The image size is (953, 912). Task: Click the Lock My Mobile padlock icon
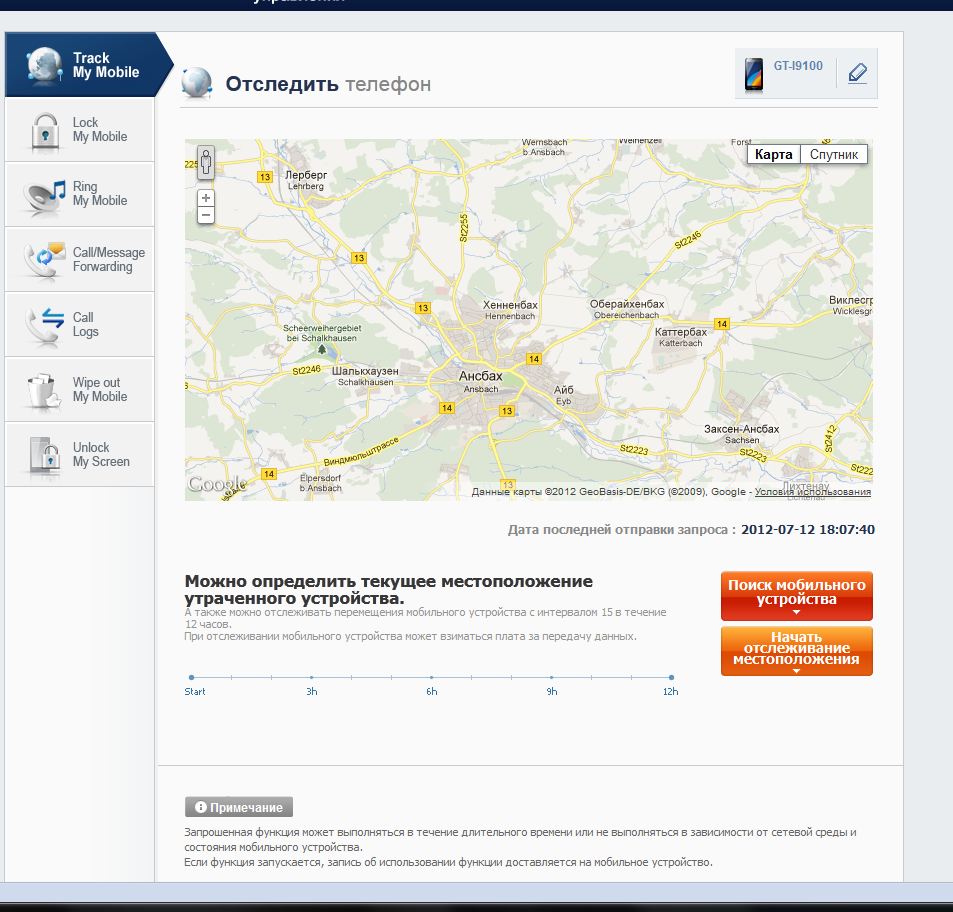tap(44, 131)
